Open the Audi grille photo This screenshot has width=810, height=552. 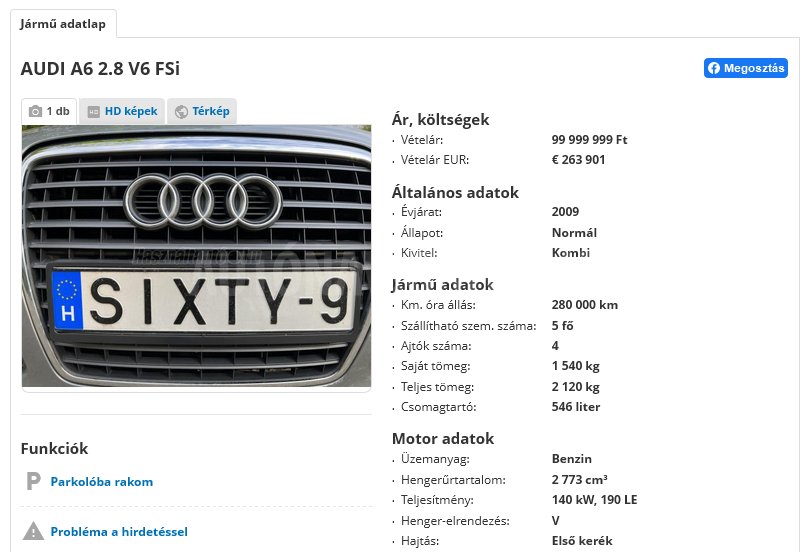tap(196, 256)
